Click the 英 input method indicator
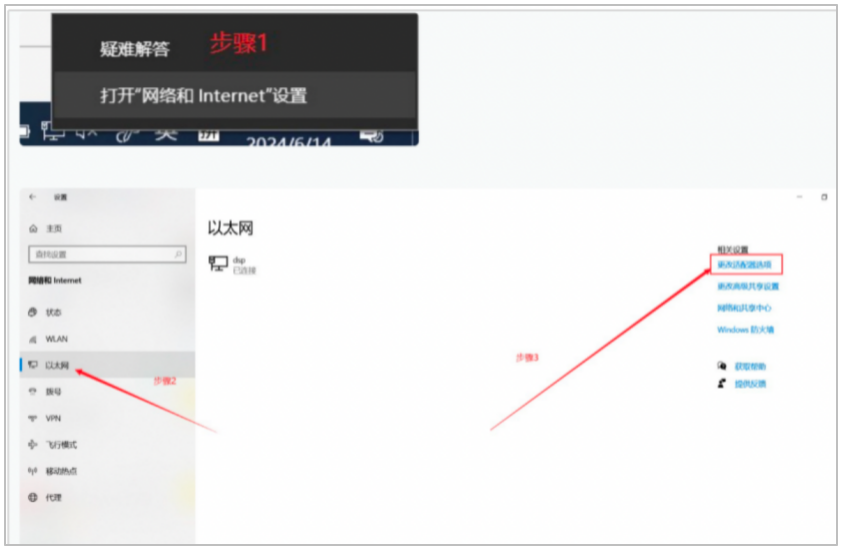 click(166, 134)
